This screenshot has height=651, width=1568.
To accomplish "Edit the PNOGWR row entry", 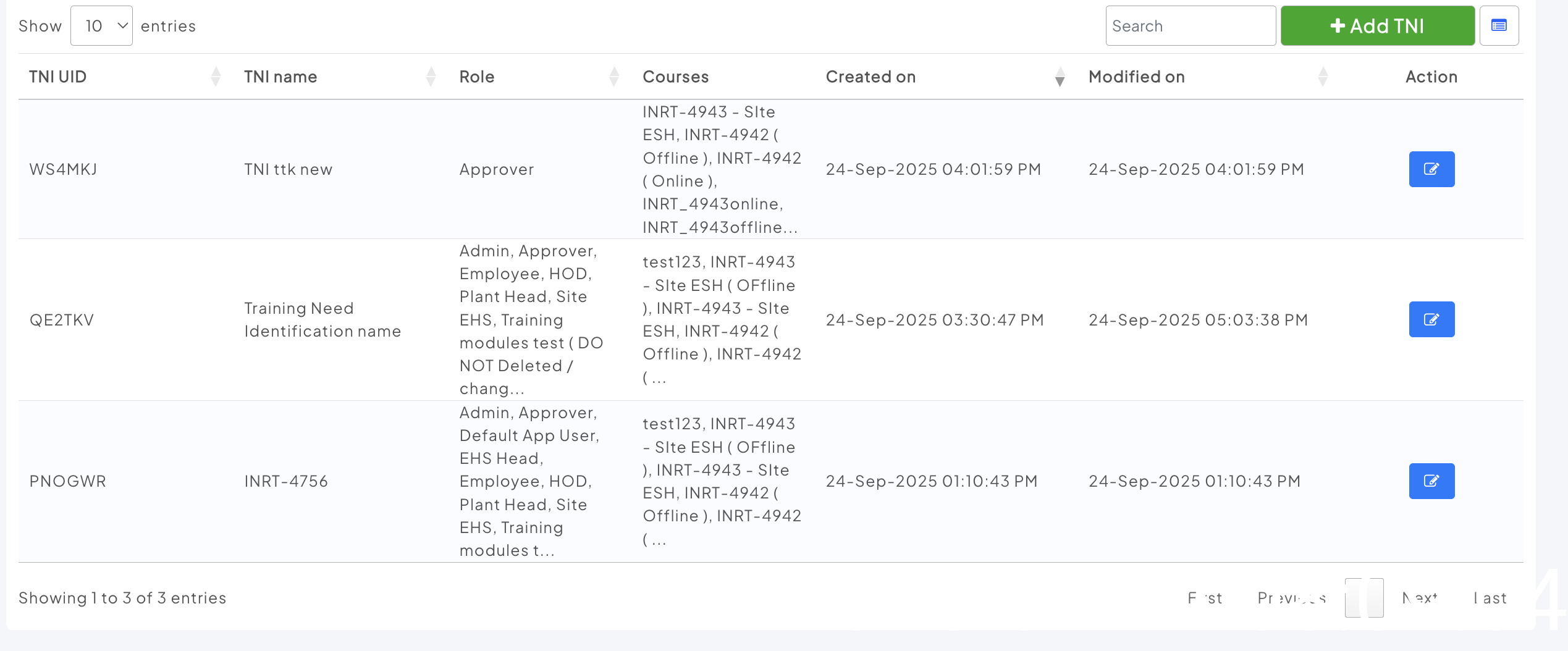I will (x=1431, y=481).
